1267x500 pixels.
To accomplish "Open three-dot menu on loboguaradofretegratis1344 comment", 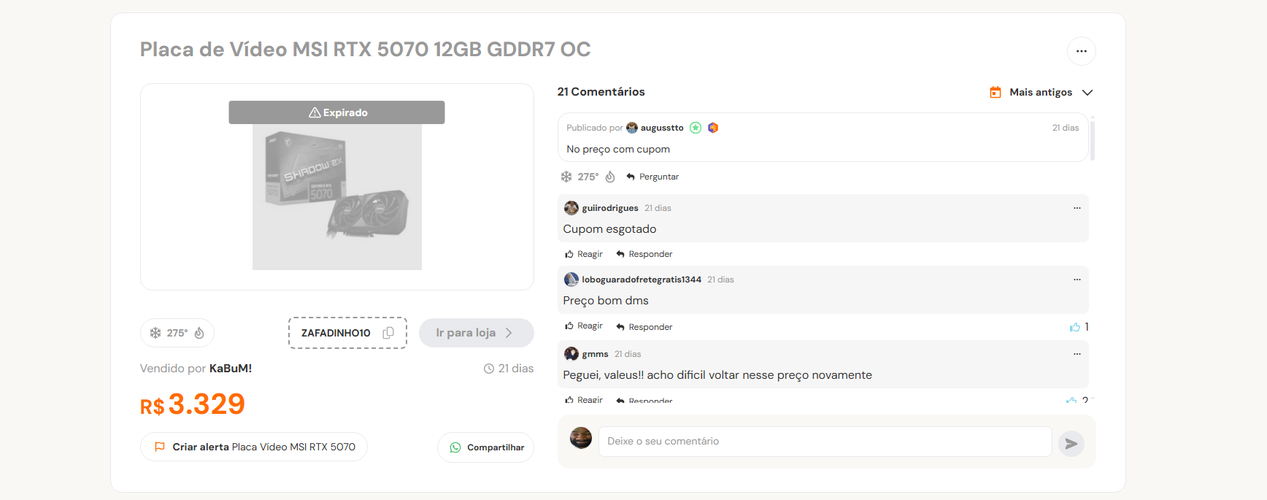I will tap(1077, 280).
